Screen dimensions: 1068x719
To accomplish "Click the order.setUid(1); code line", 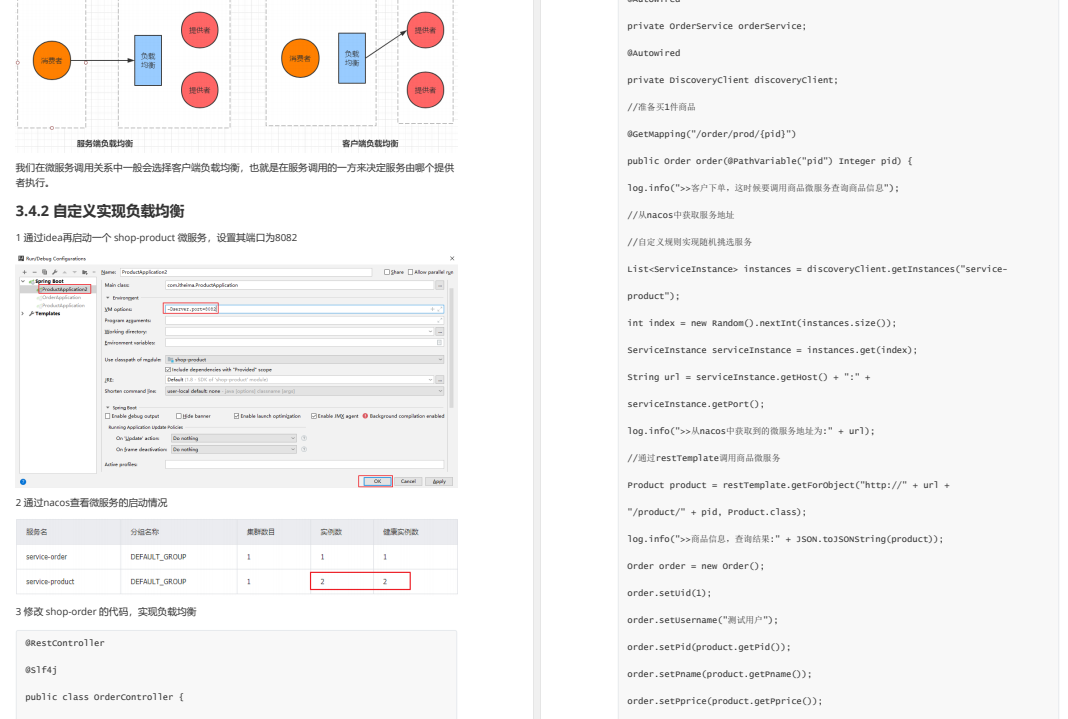I will (669, 593).
